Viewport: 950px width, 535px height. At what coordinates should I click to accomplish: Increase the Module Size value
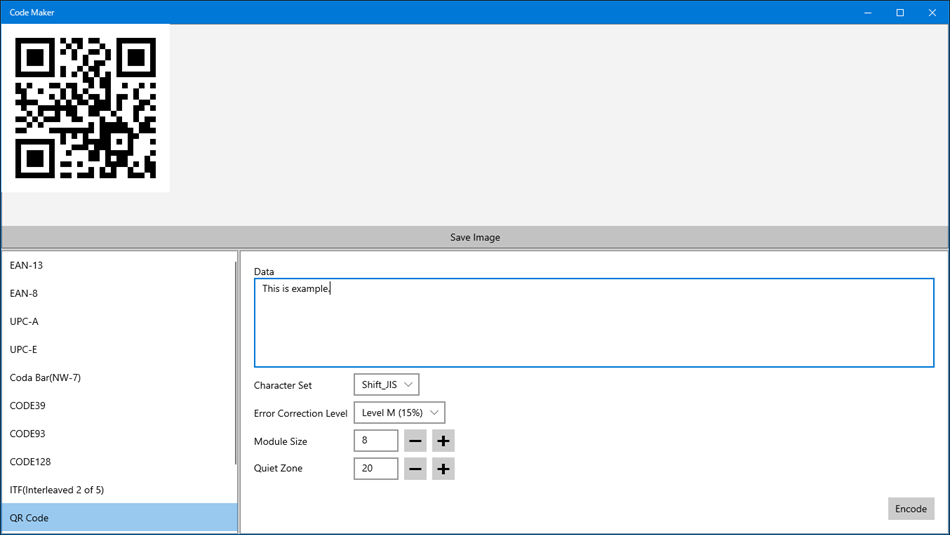(x=443, y=440)
